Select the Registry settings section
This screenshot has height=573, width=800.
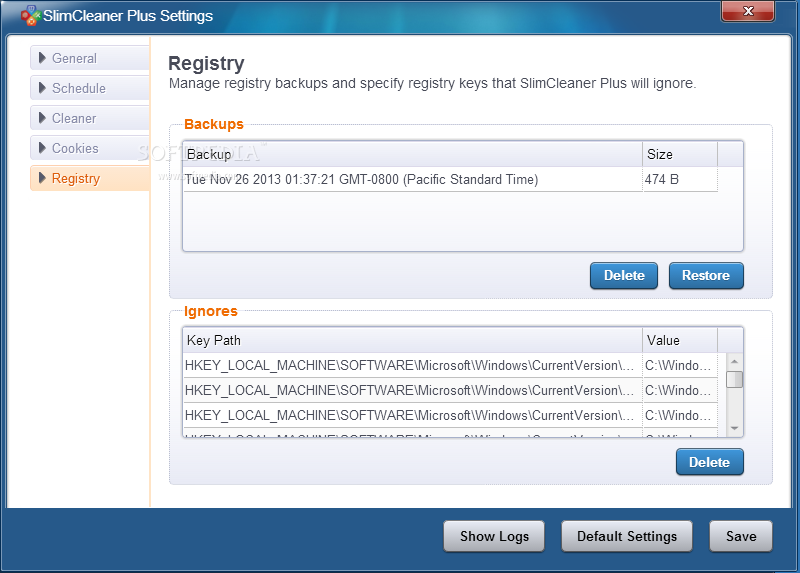tap(90, 178)
